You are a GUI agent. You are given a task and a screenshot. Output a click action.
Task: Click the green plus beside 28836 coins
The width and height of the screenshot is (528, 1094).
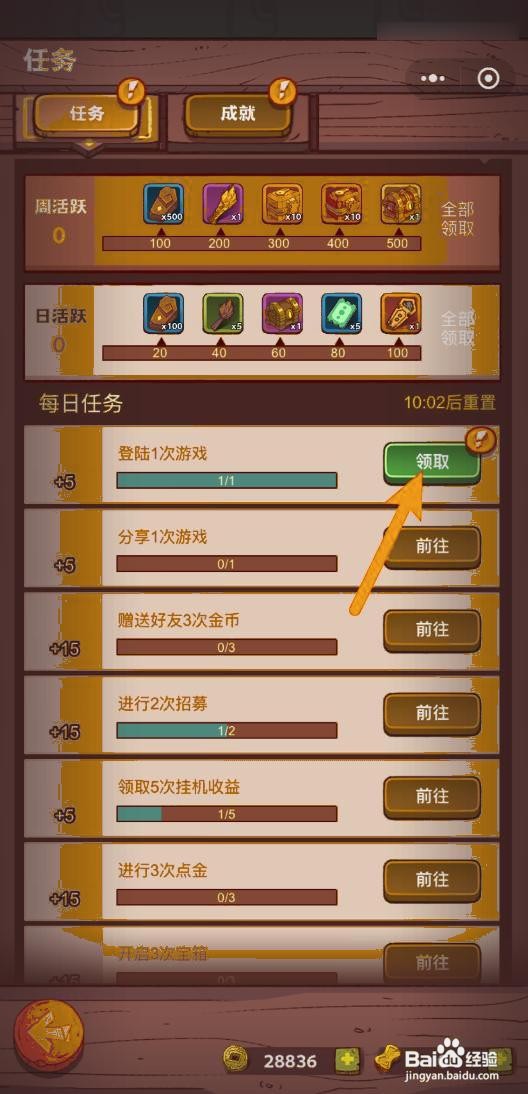(x=346, y=1061)
